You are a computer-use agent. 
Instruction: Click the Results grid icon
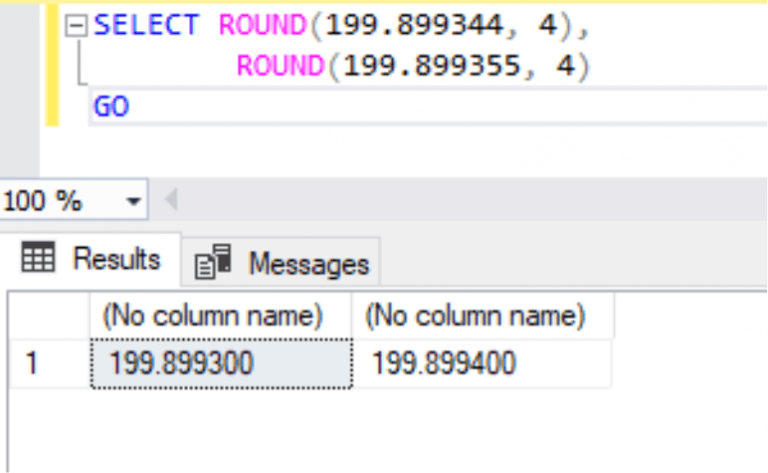pos(38,257)
